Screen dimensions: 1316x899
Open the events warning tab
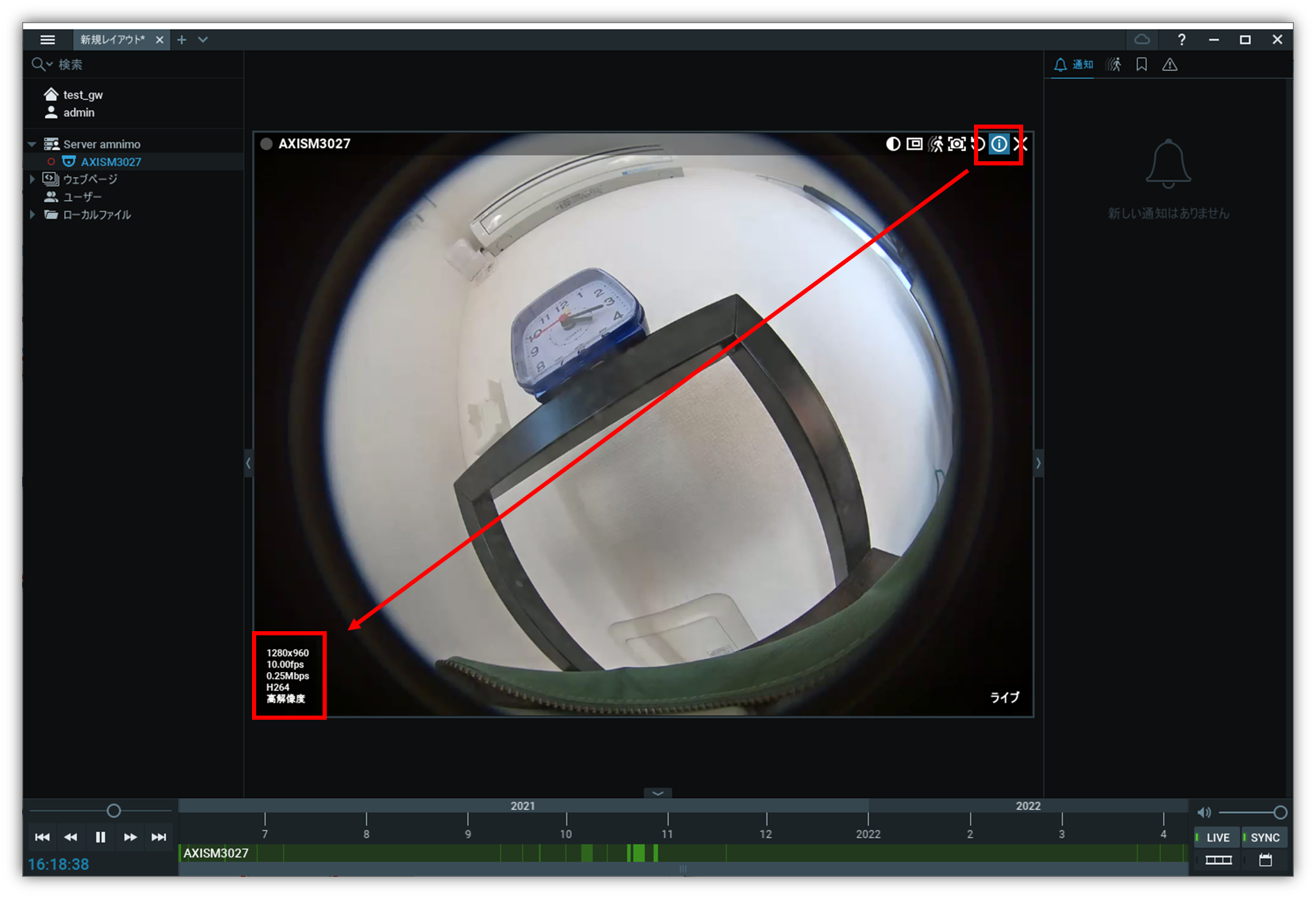pyautogui.click(x=1170, y=64)
